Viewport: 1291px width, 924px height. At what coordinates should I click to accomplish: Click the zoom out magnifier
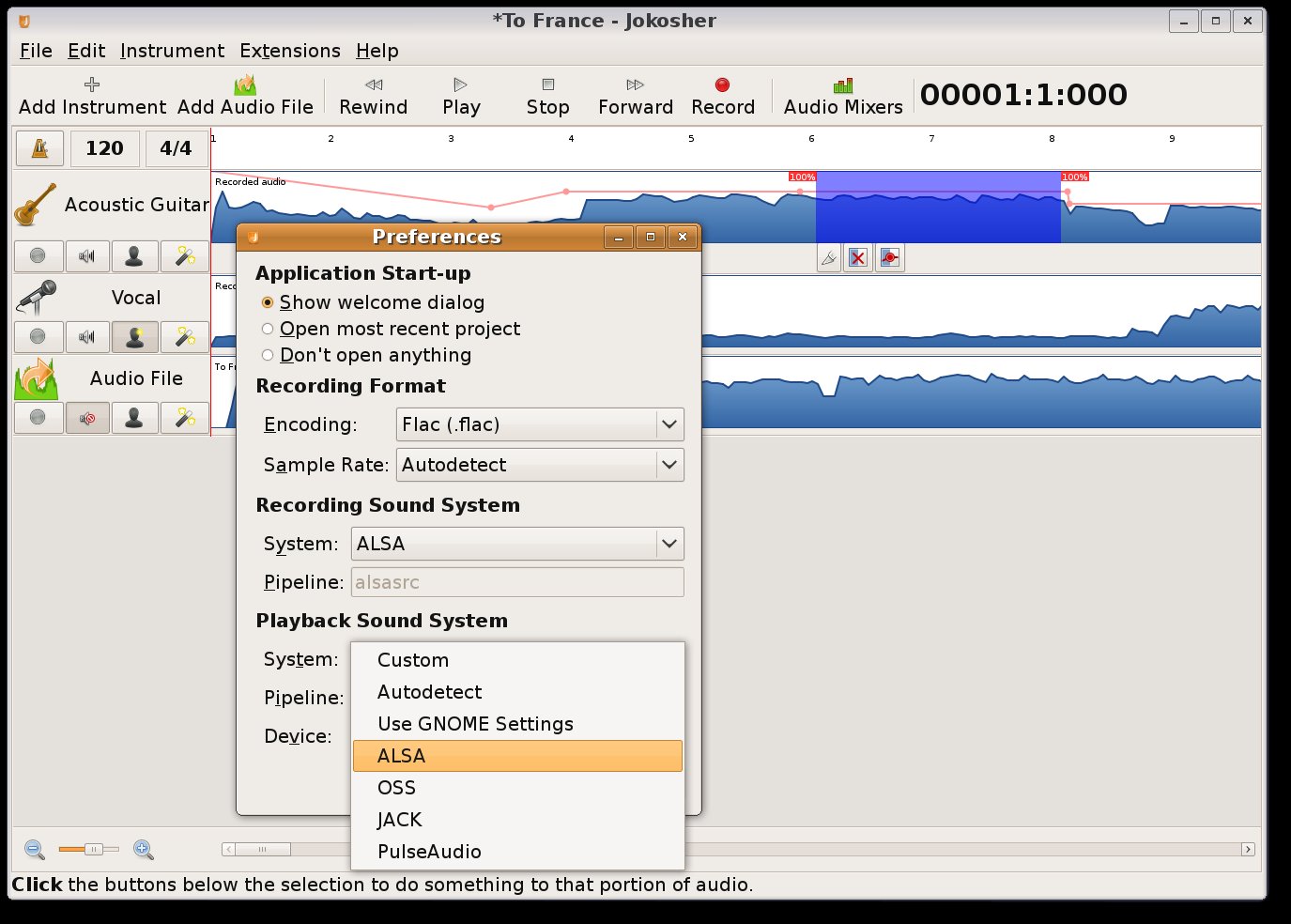click(x=35, y=850)
